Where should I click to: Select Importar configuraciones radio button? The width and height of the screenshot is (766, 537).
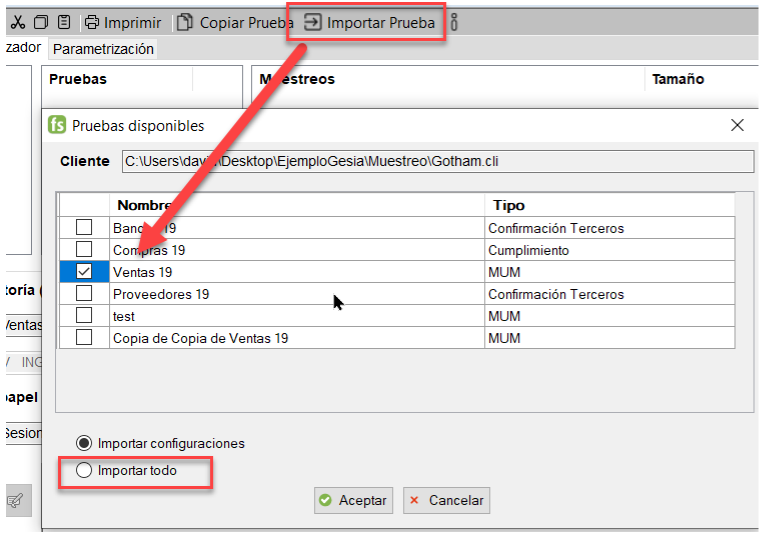point(84,443)
